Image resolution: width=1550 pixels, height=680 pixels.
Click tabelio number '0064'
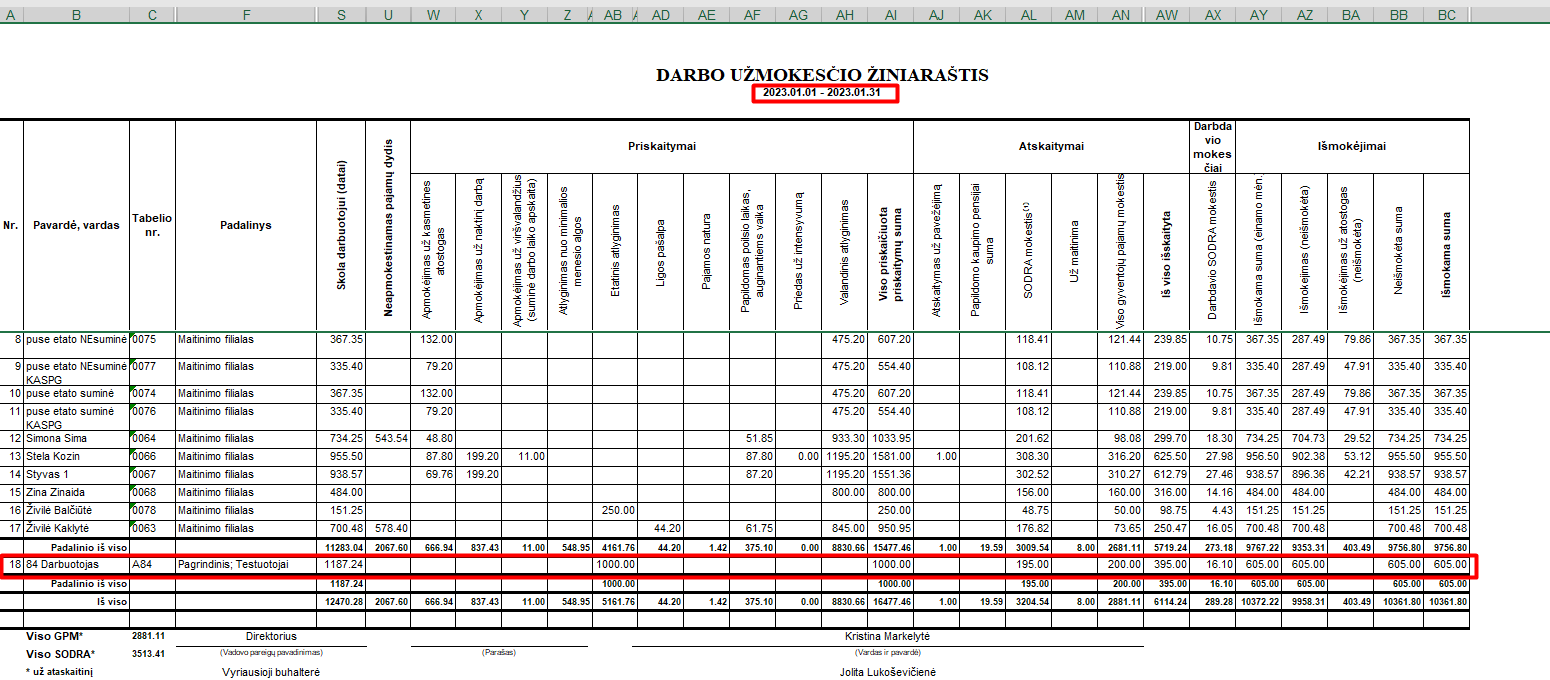(153, 439)
